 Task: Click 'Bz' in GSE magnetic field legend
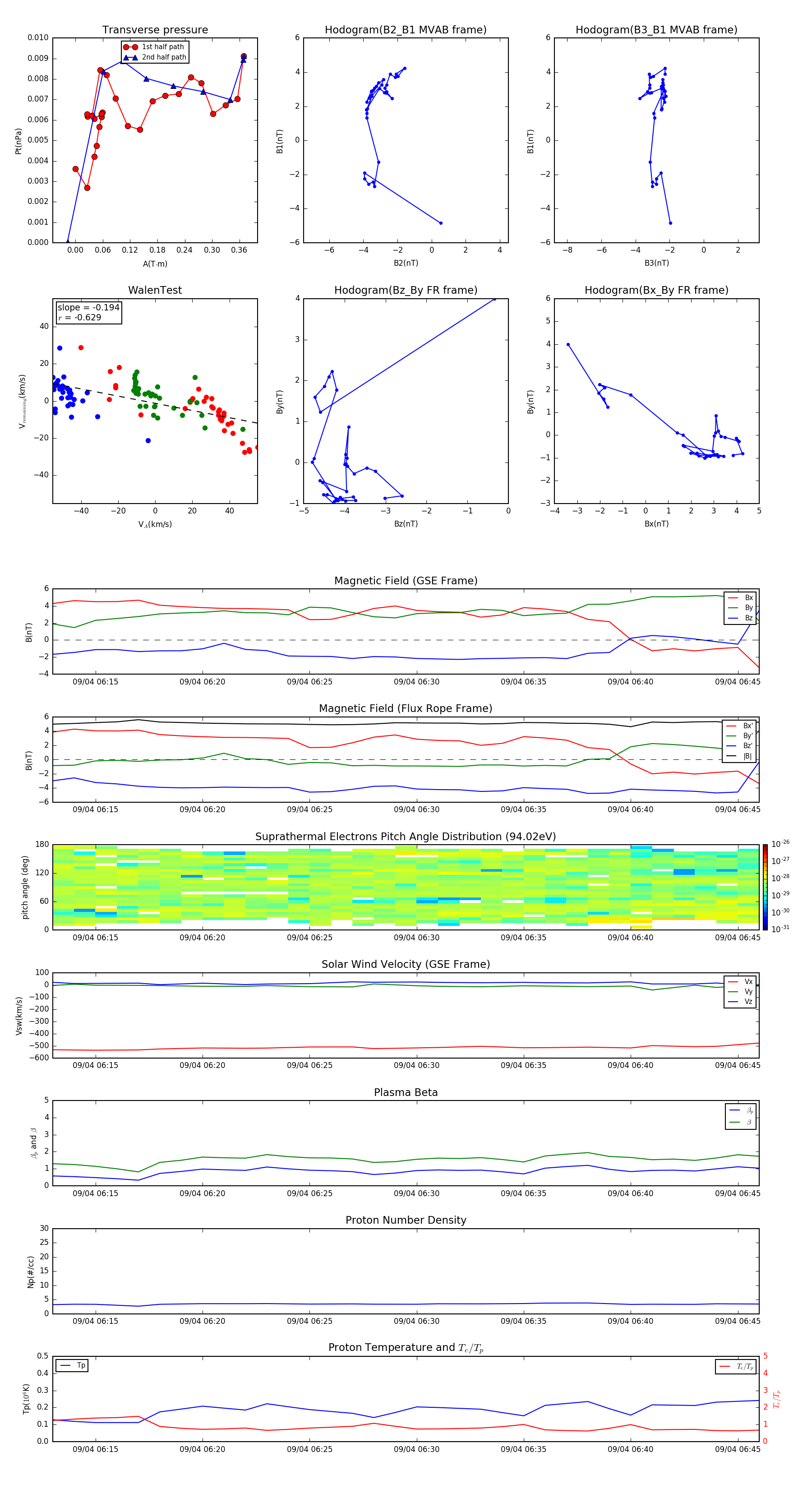[x=740, y=618]
